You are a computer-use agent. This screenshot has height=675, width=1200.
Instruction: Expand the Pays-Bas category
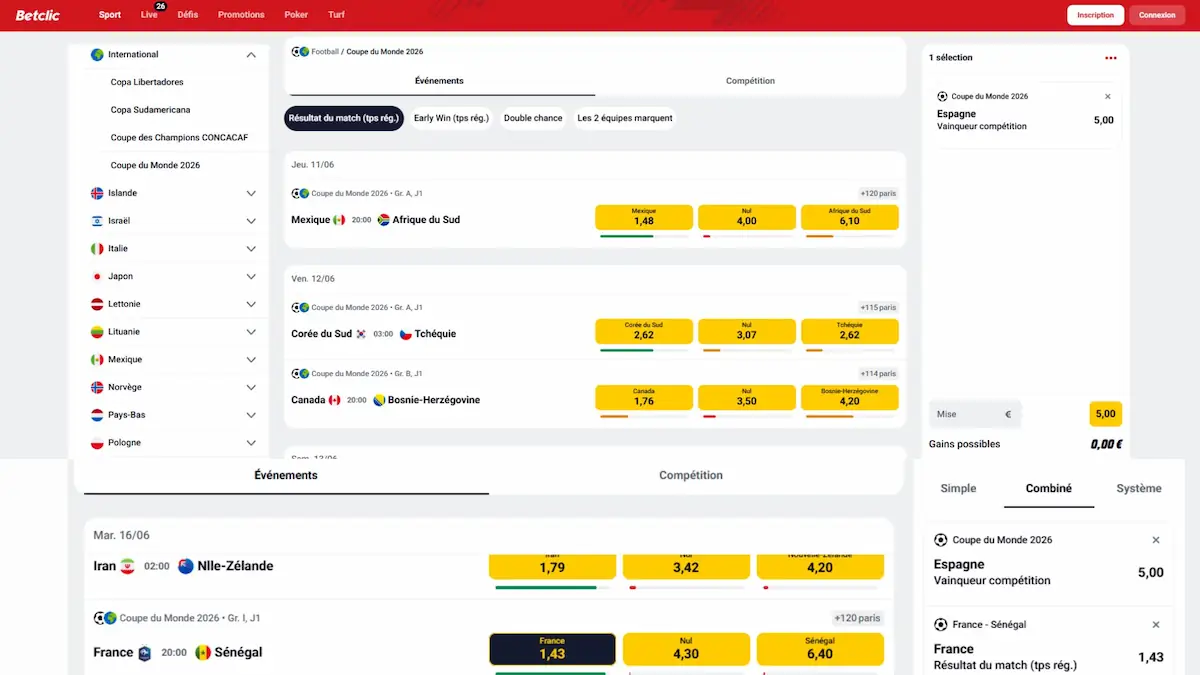[250, 414]
